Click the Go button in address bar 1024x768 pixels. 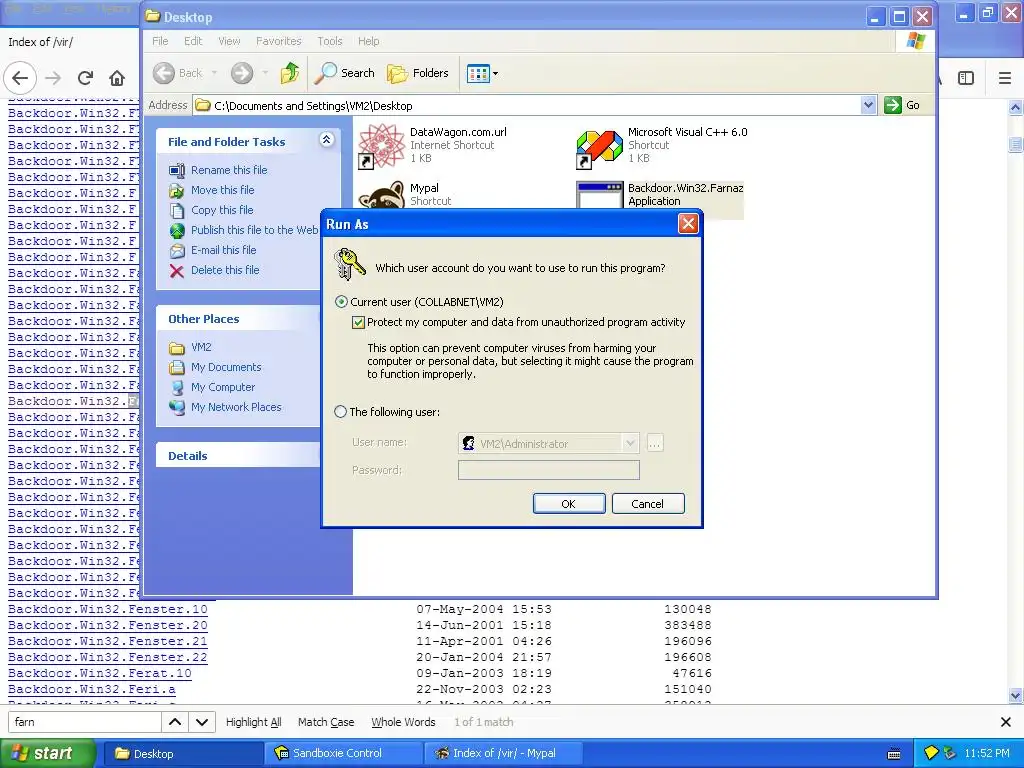pyautogui.click(x=902, y=105)
